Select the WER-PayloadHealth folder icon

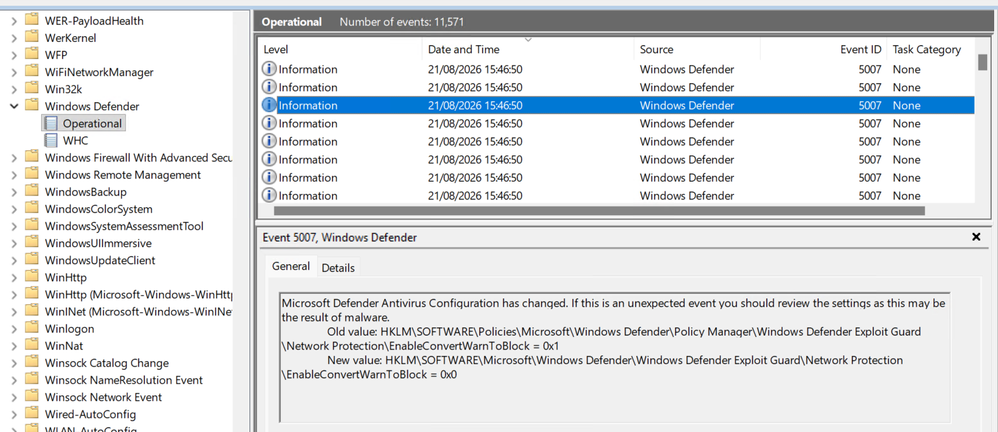31,20
